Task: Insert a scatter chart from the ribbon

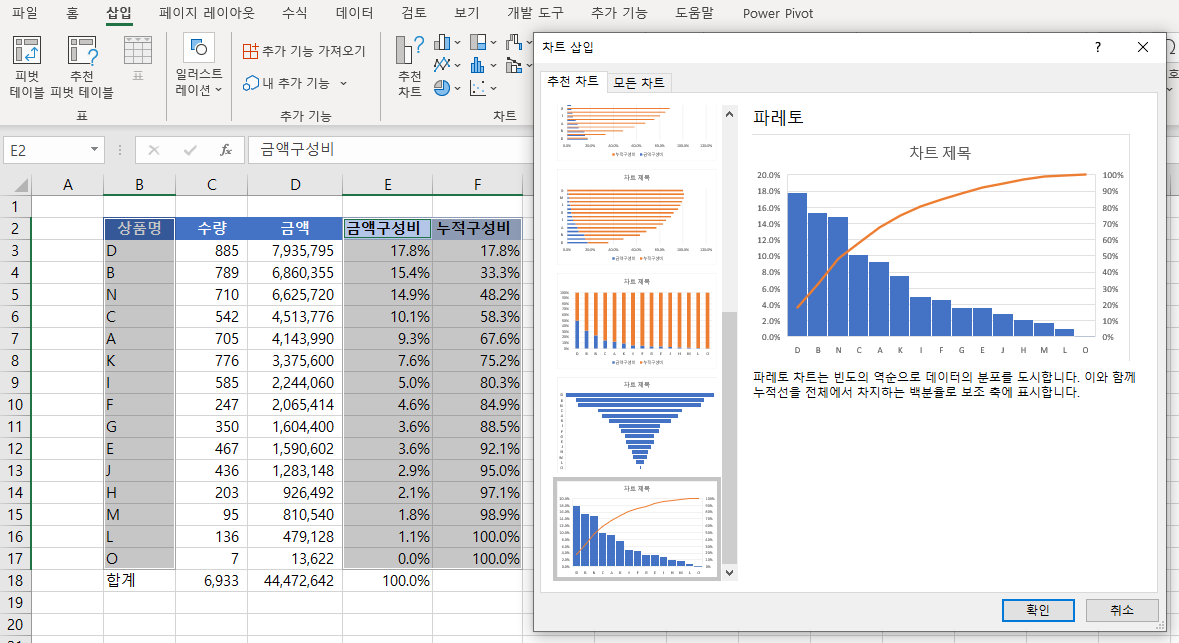Action: (478, 88)
